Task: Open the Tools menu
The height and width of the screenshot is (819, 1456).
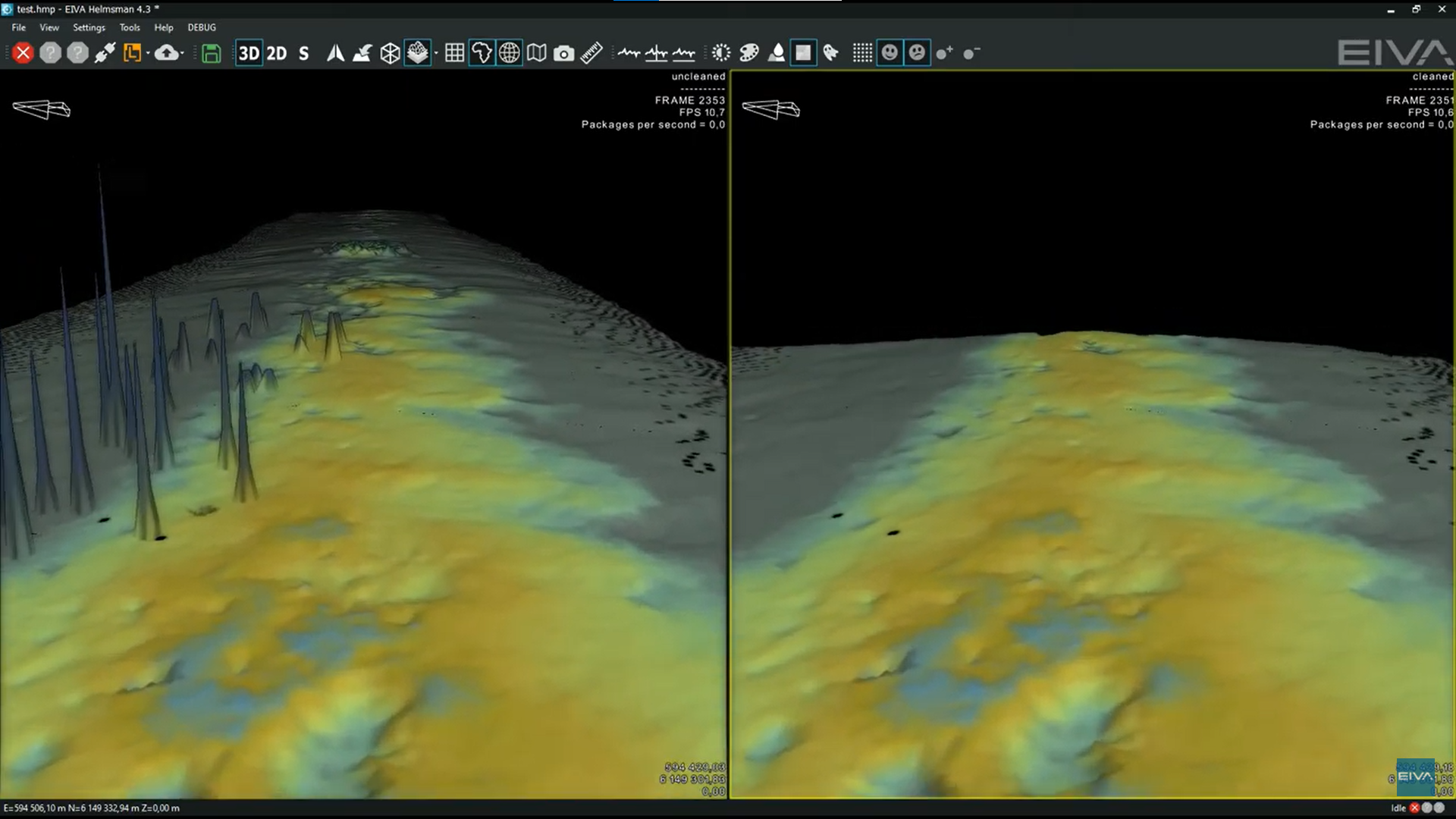Action: tap(129, 27)
